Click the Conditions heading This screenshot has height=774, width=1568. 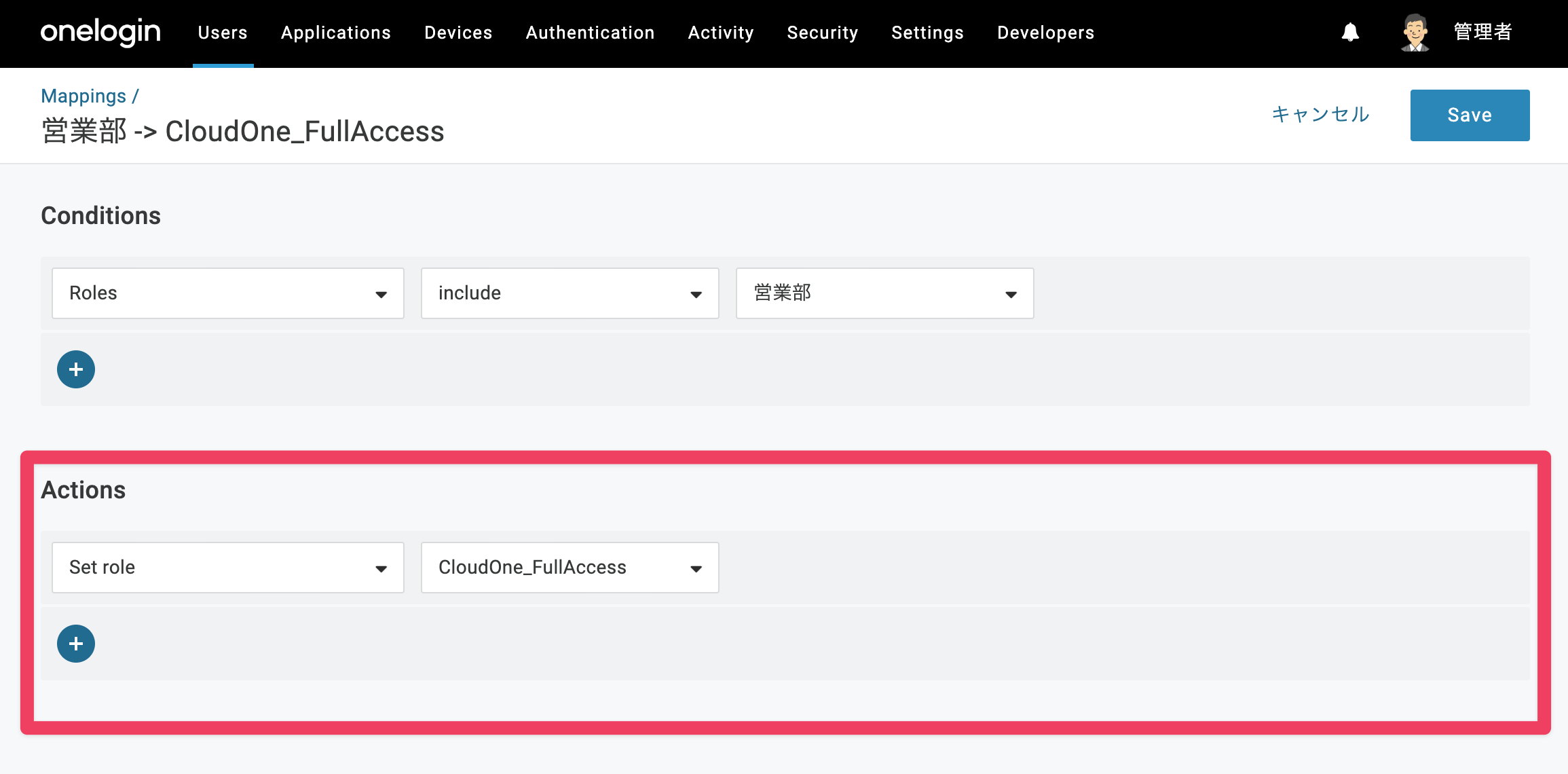[101, 216]
